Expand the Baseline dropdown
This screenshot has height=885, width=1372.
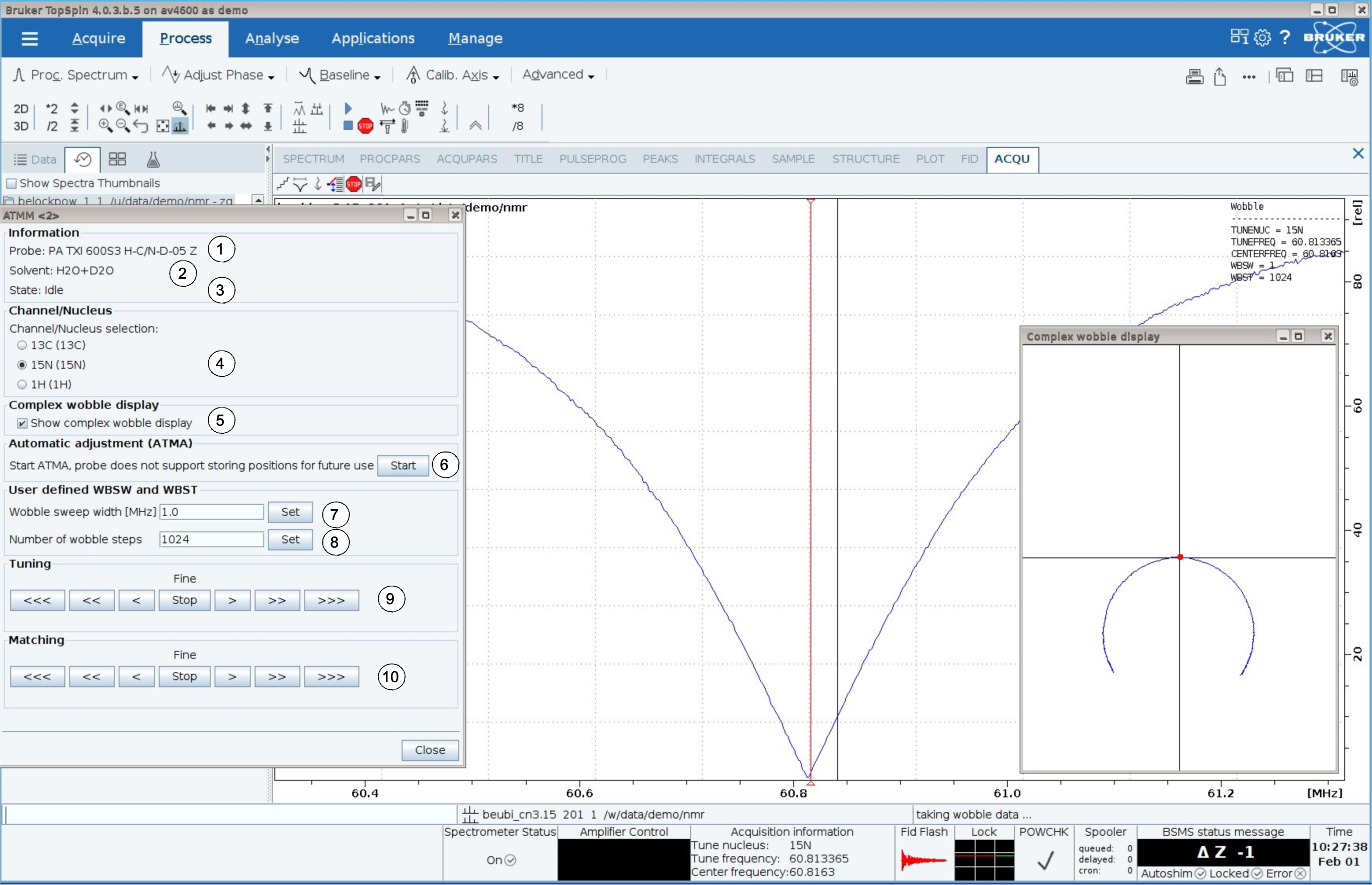[x=340, y=74]
